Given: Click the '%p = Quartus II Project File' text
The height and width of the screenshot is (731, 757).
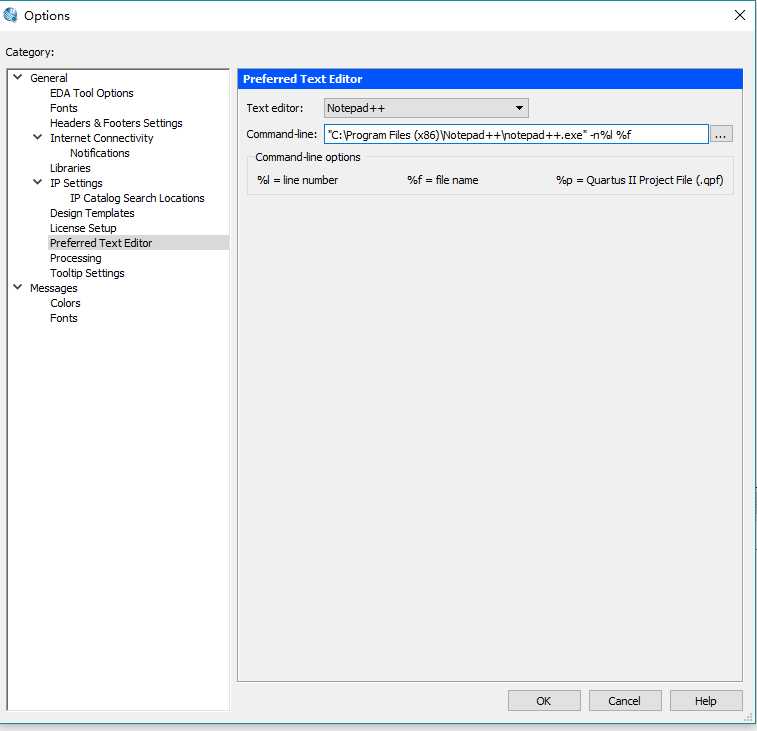Looking at the screenshot, I should point(640,180).
